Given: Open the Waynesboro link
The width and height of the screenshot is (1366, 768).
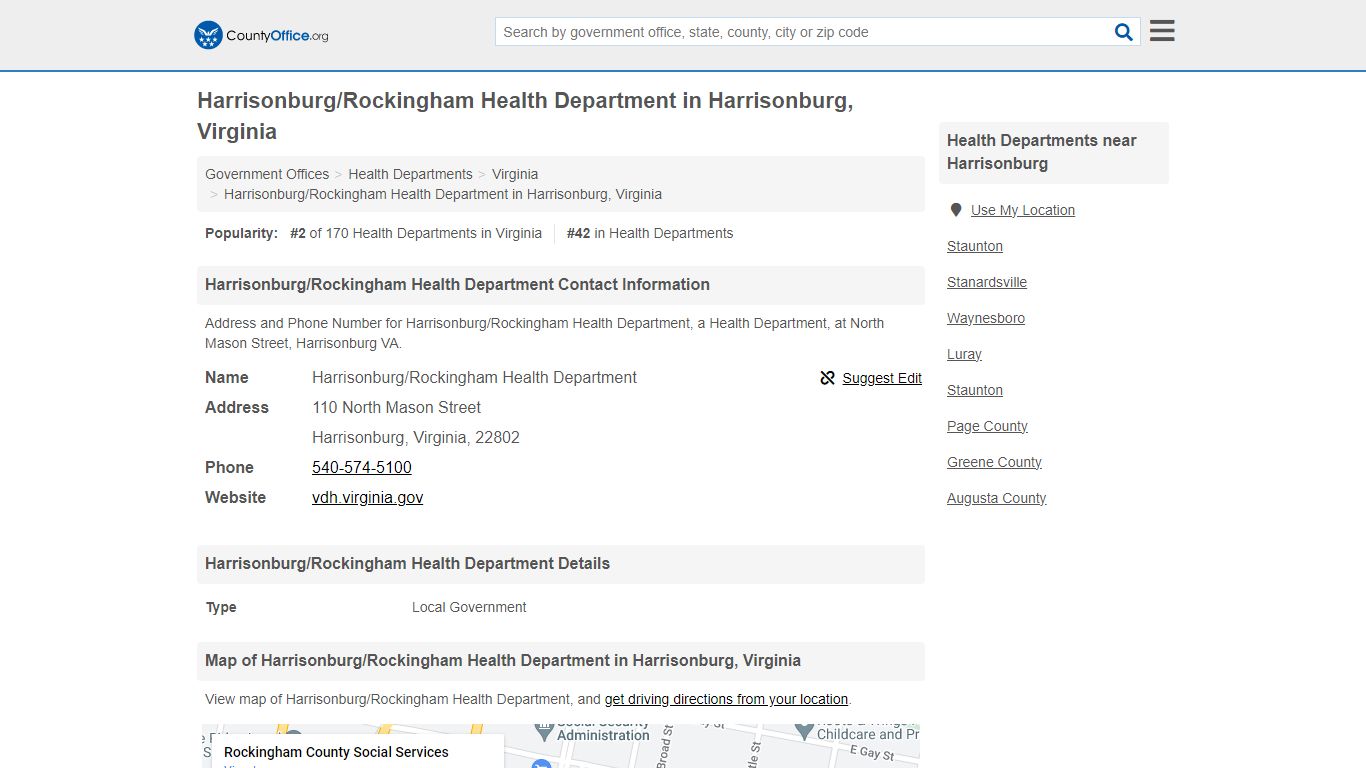Looking at the screenshot, I should [986, 318].
